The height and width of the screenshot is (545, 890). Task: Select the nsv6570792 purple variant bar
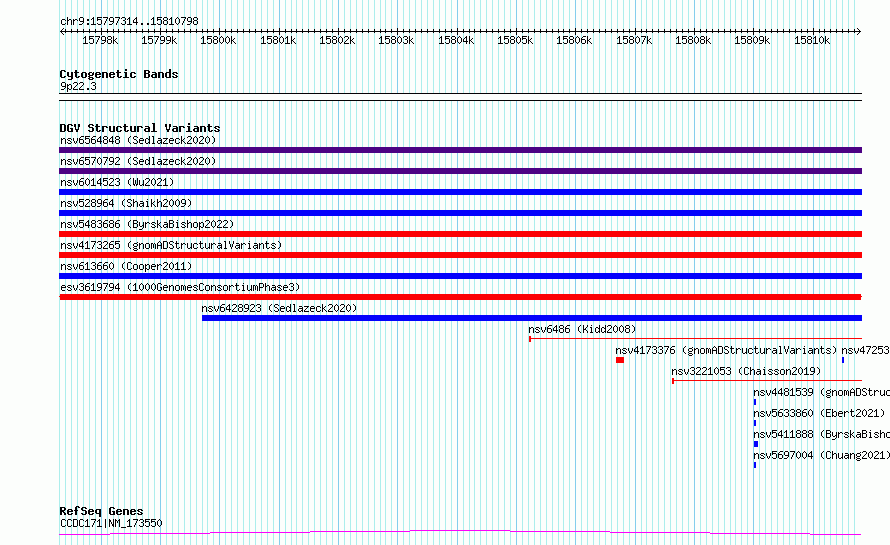pos(460,171)
